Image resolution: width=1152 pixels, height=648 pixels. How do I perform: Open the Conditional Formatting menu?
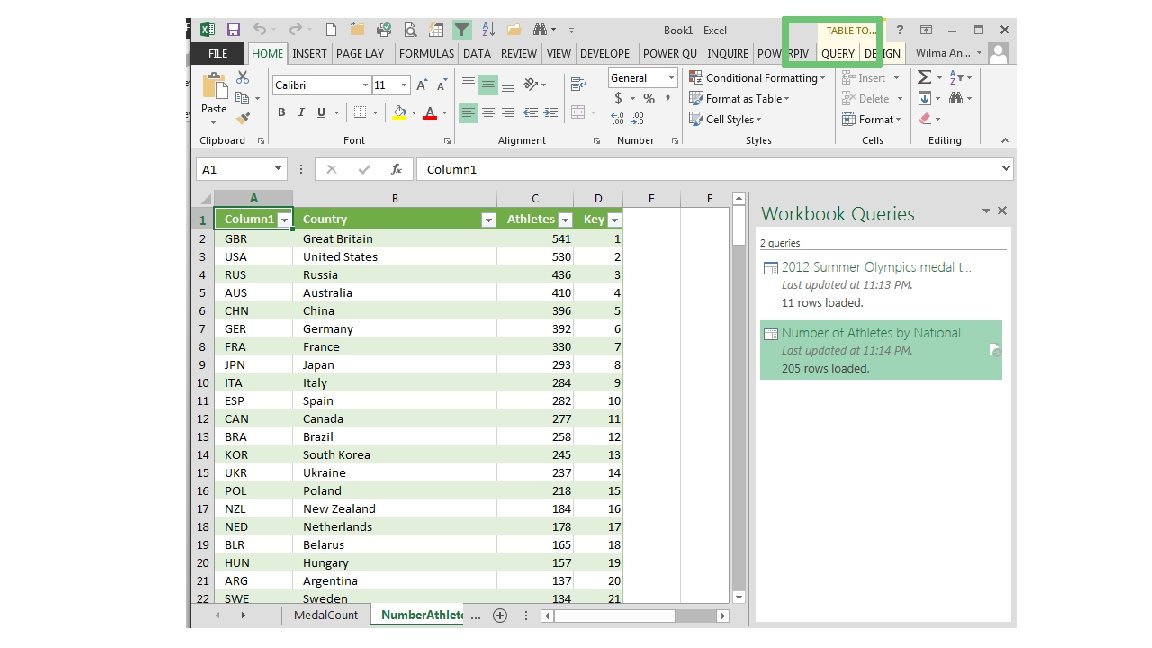pos(757,77)
